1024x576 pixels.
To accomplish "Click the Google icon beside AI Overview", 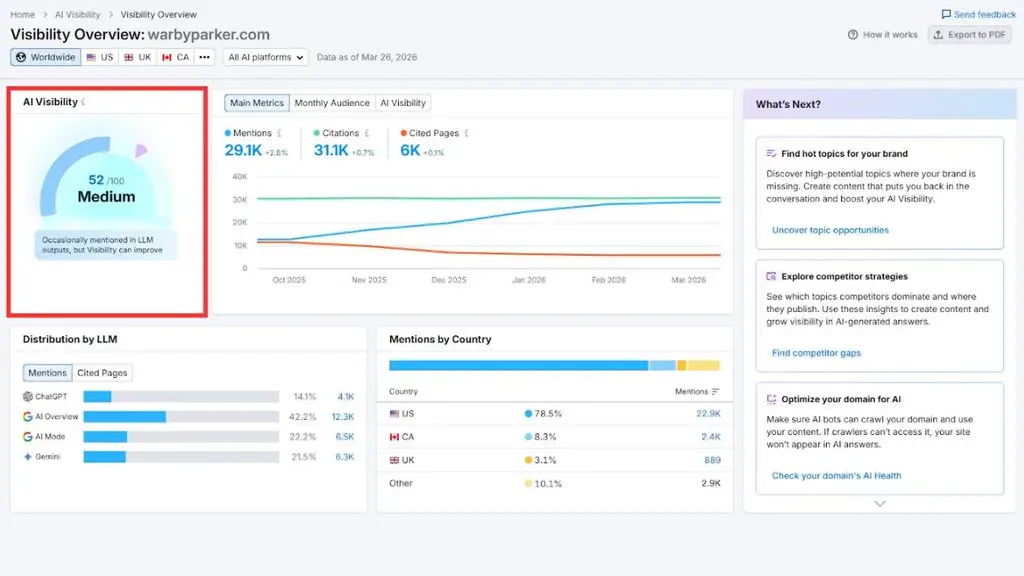I will tap(27, 417).
